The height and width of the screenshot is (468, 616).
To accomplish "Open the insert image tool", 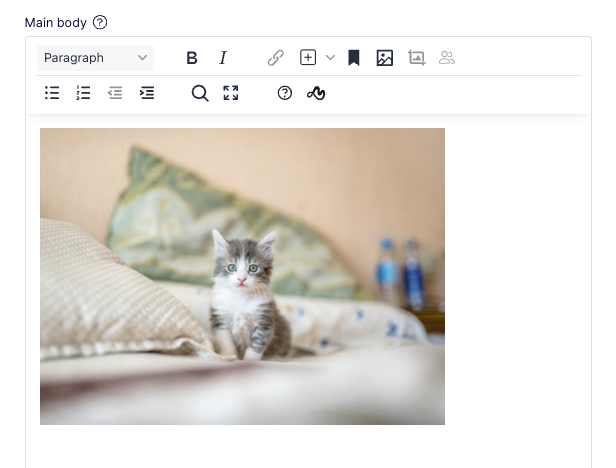I will (x=385, y=58).
